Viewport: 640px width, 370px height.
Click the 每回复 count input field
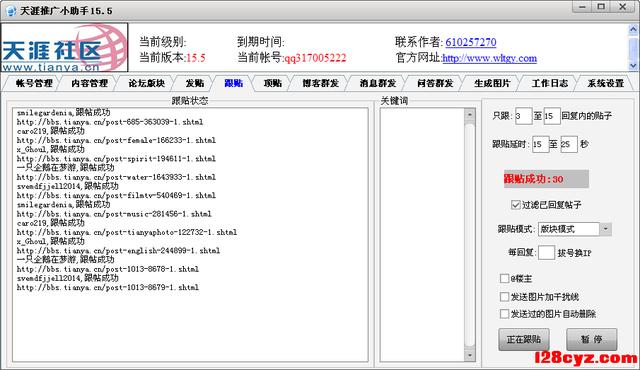[x=546, y=253]
